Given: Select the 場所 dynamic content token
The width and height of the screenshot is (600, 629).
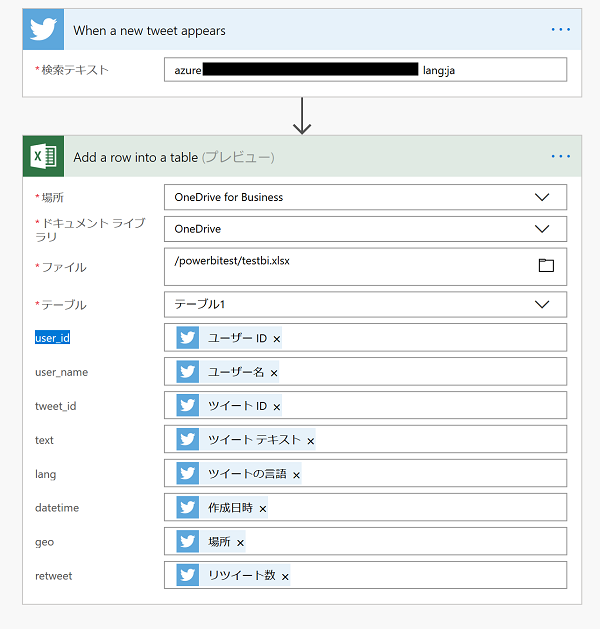Looking at the screenshot, I should (x=211, y=542).
